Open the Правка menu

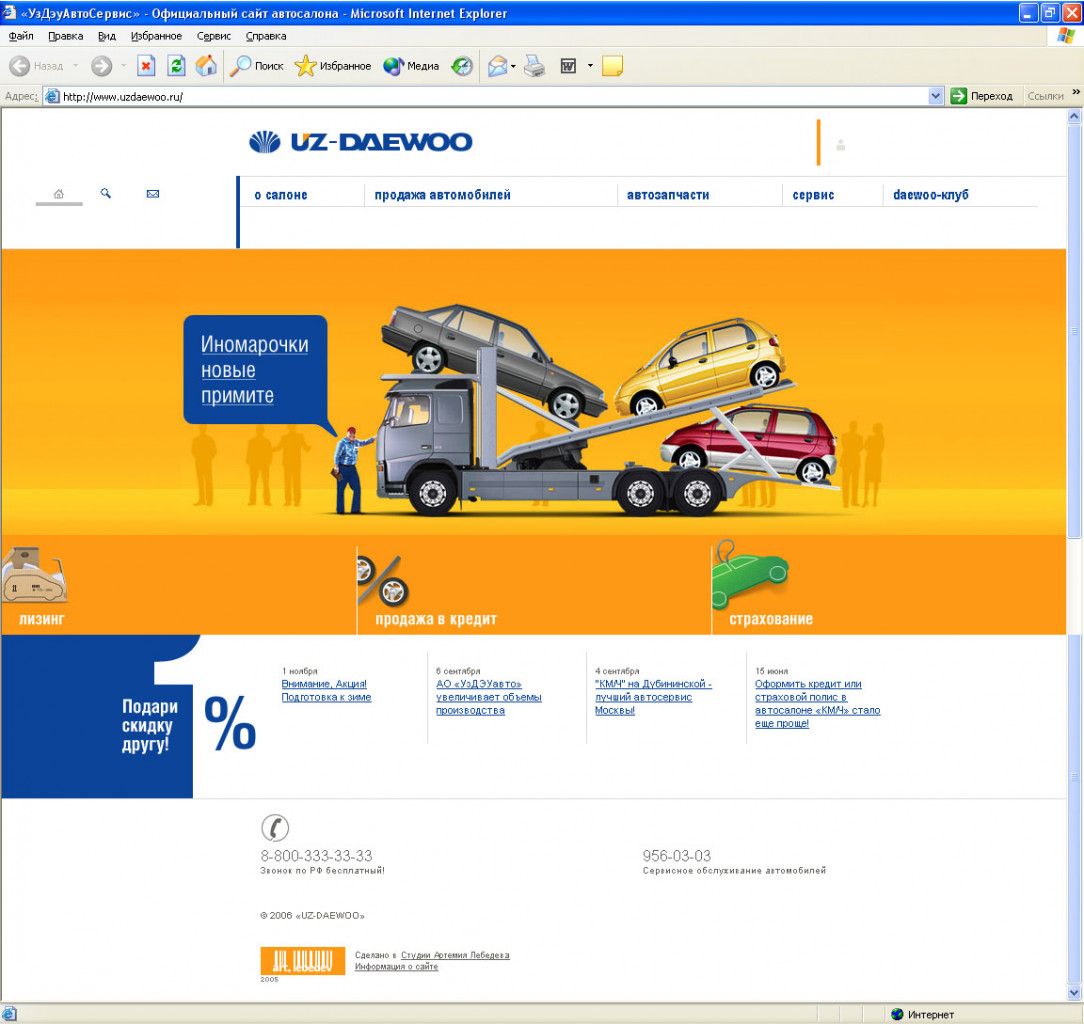click(x=66, y=36)
